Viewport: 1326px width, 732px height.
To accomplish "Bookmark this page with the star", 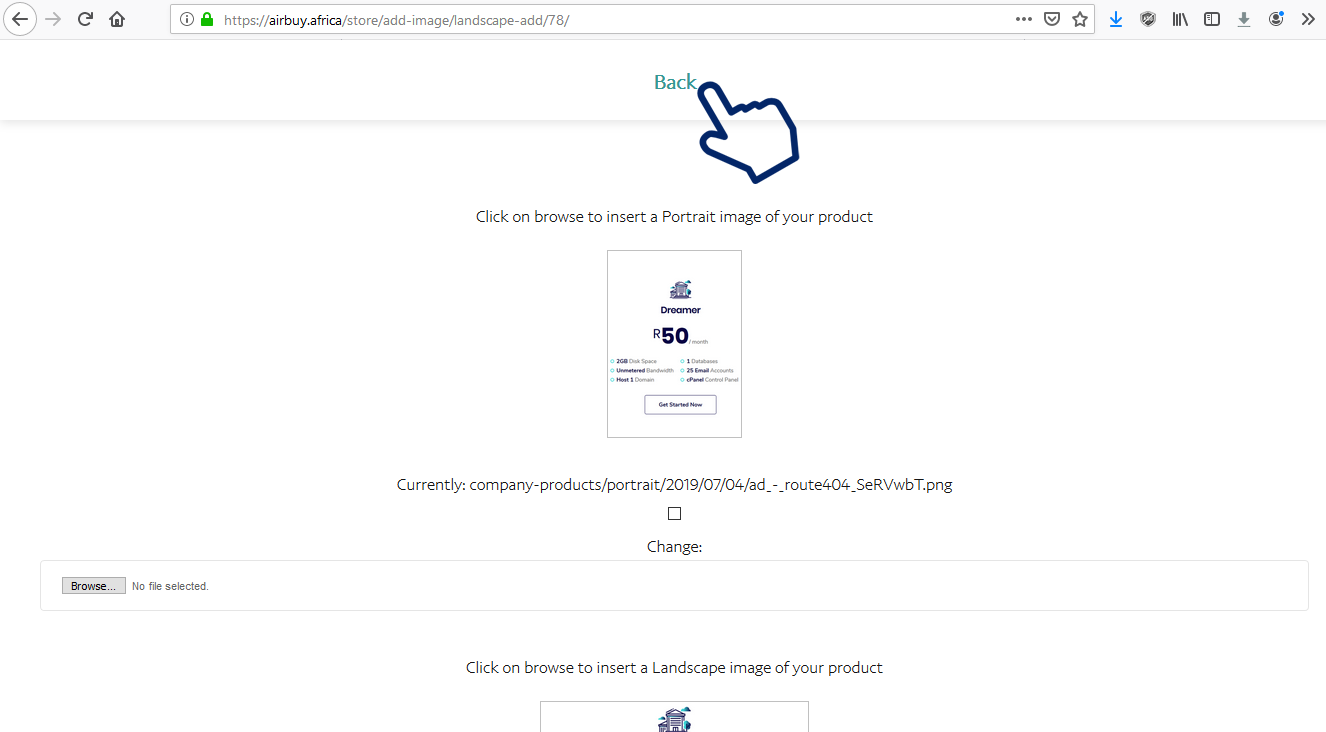I will tap(1080, 19).
